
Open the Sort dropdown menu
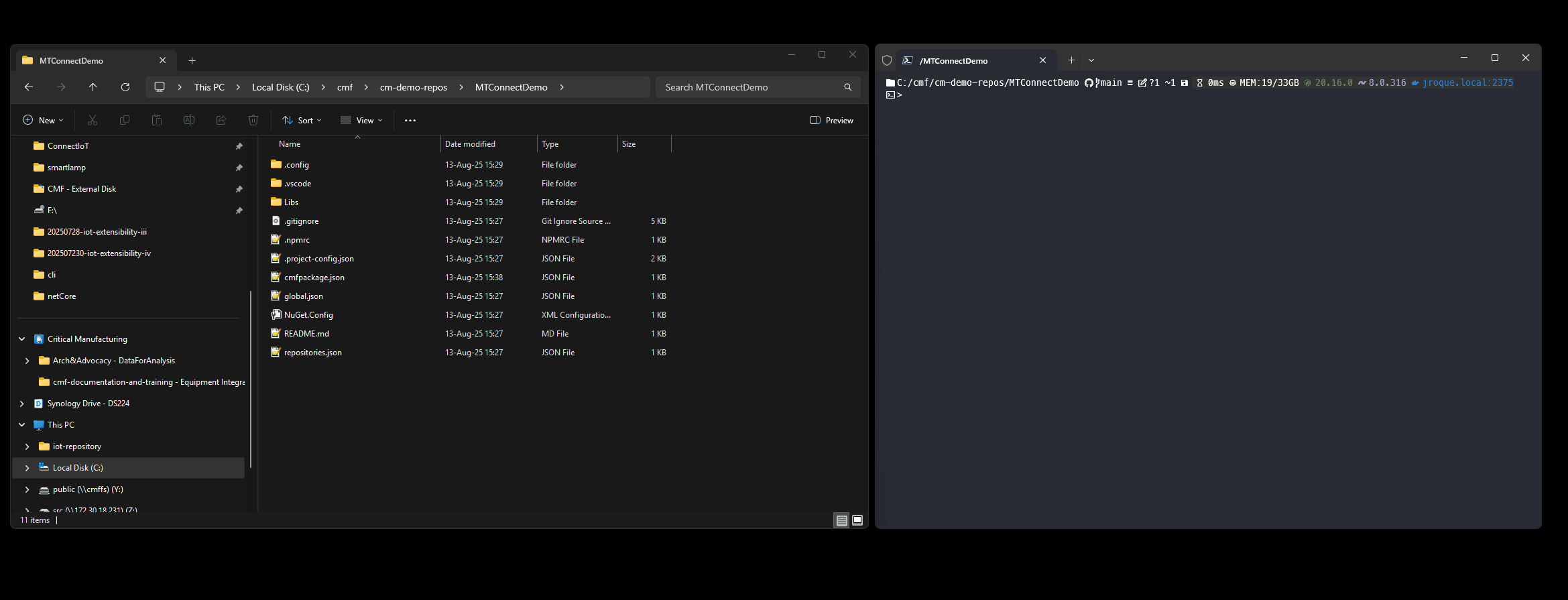click(x=302, y=120)
